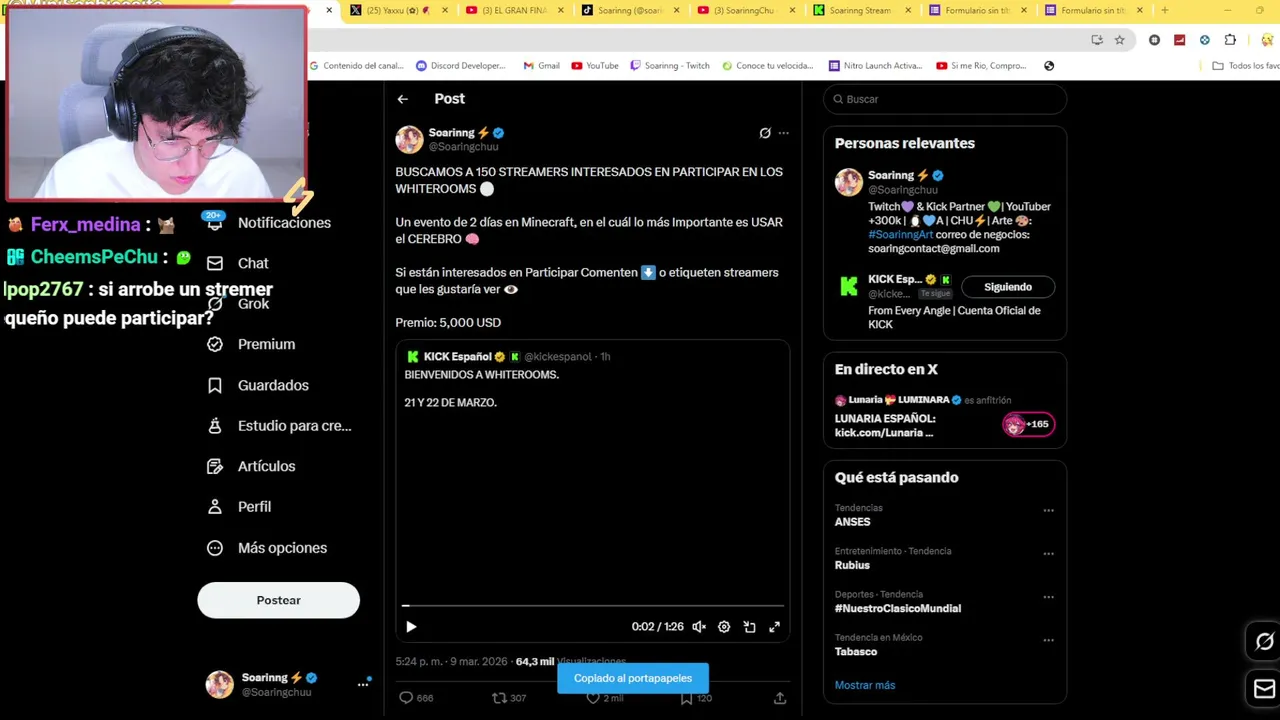Image resolution: width=1280 pixels, height=720 pixels.
Task: Open options for Rubius trend
Action: (1048, 554)
